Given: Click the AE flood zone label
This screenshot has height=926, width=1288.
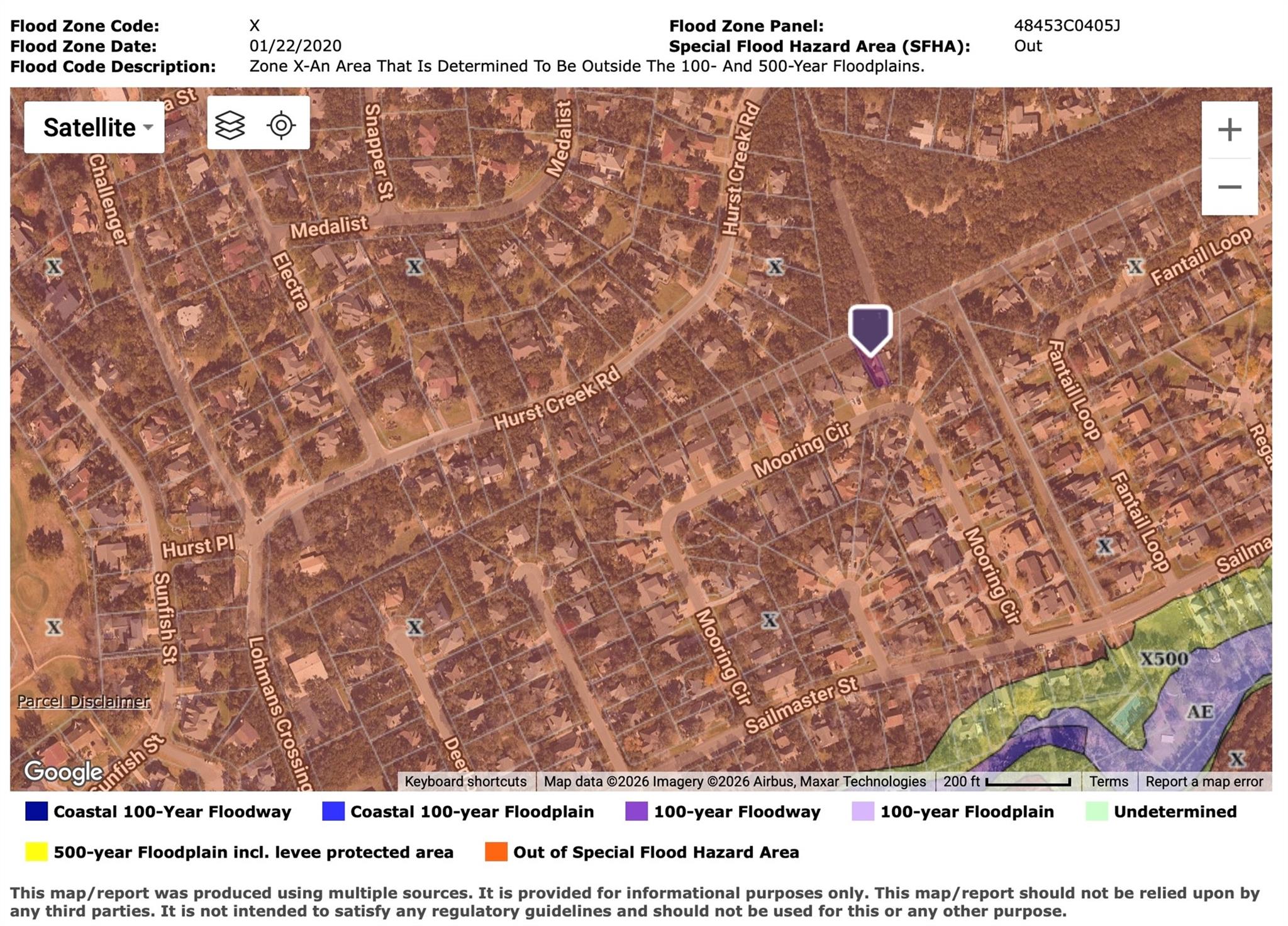Looking at the screenshot, I should [x=1199, y=711].
